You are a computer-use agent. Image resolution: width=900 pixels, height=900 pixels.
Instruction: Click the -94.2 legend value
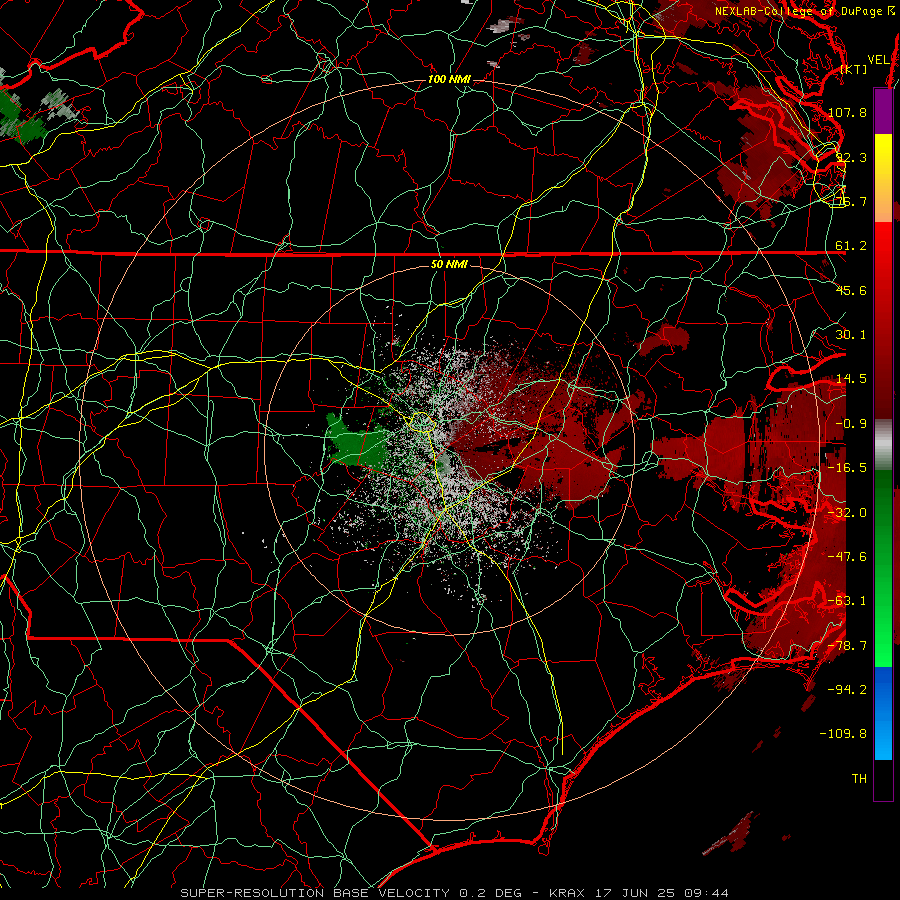(847, 690)
